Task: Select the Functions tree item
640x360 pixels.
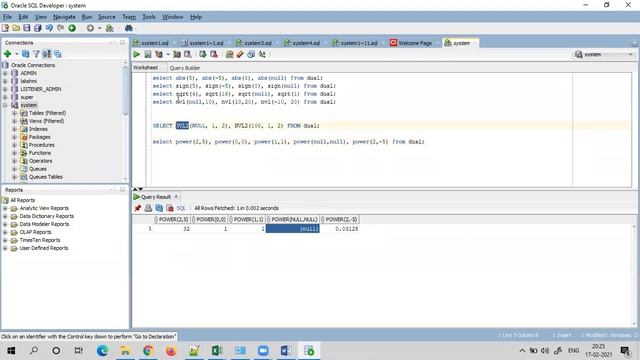Action: [40, 153]
